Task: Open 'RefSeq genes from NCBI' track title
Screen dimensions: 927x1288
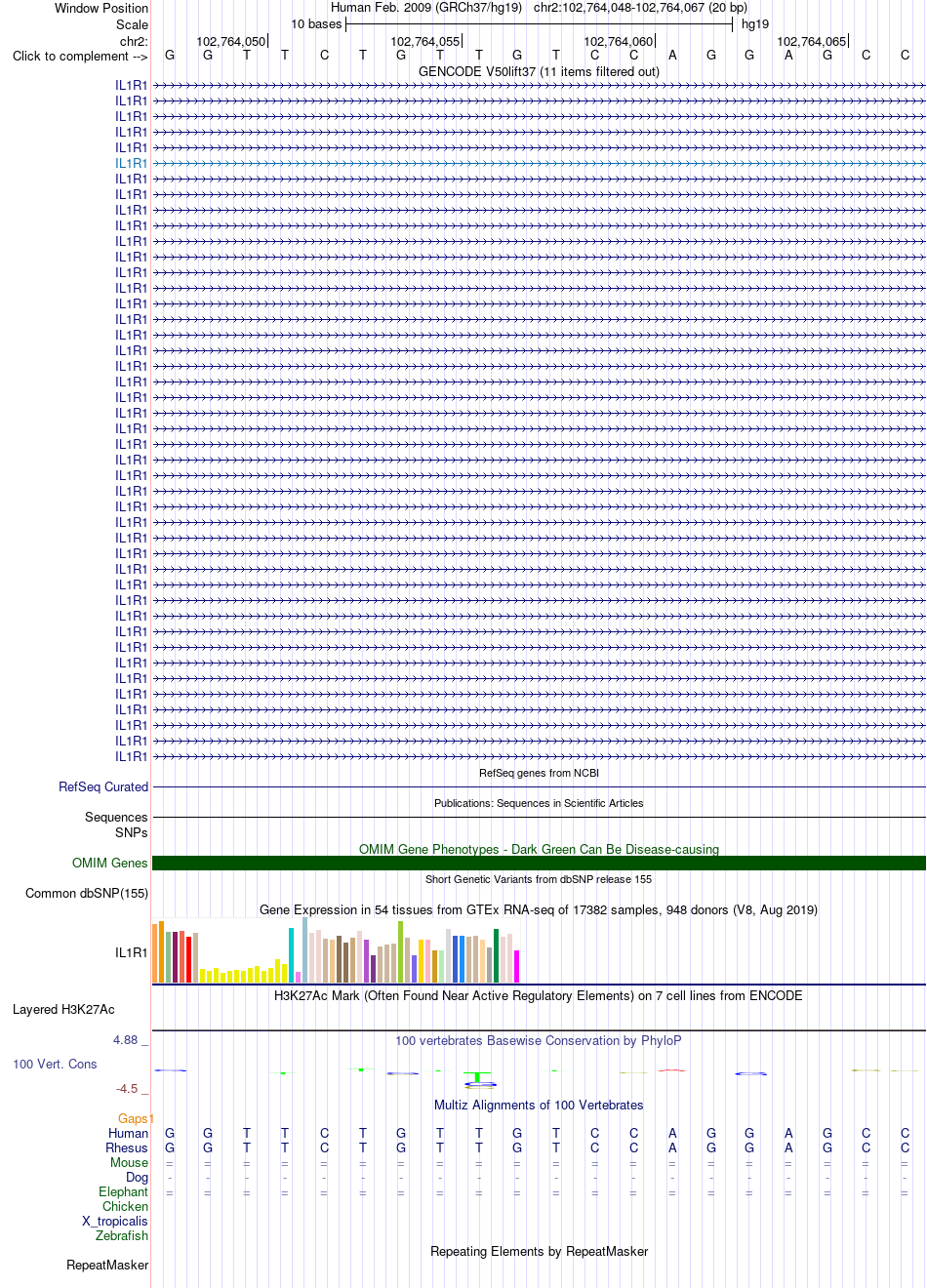Action: (x=539, y=773)
